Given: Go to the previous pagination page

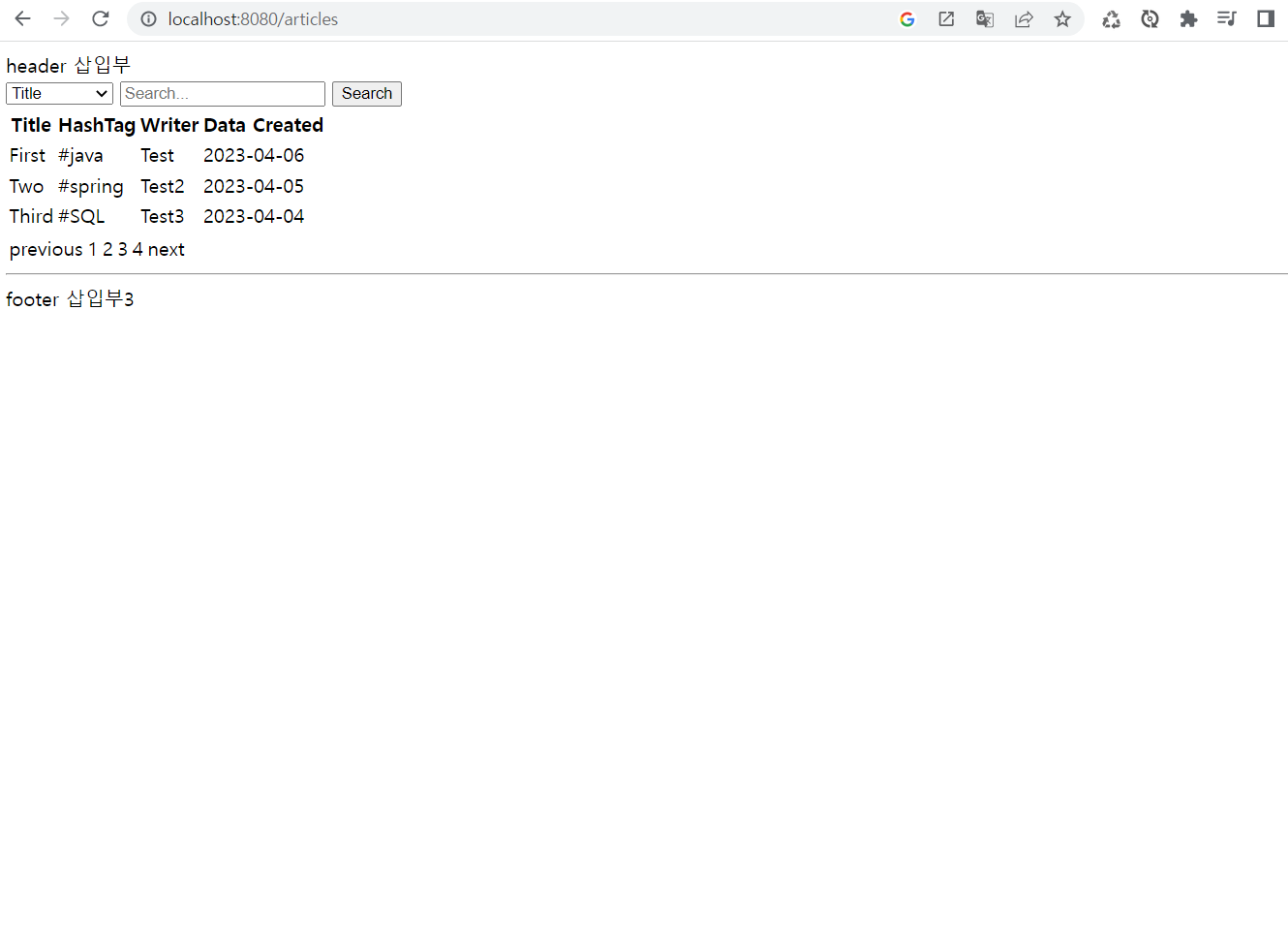Looking at the screenshot, I should tap(46, 249).
